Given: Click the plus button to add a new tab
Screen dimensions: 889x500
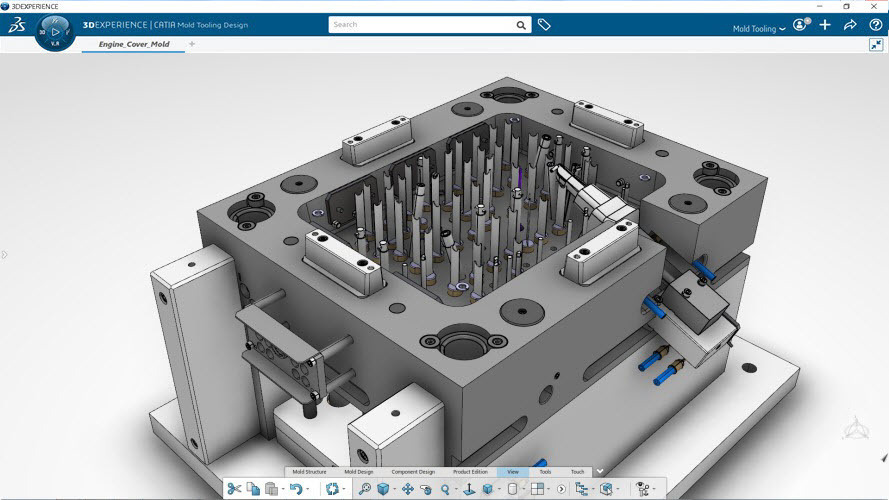Looking at the screenshot, I should pyautogui.click(x=192, y=44).
